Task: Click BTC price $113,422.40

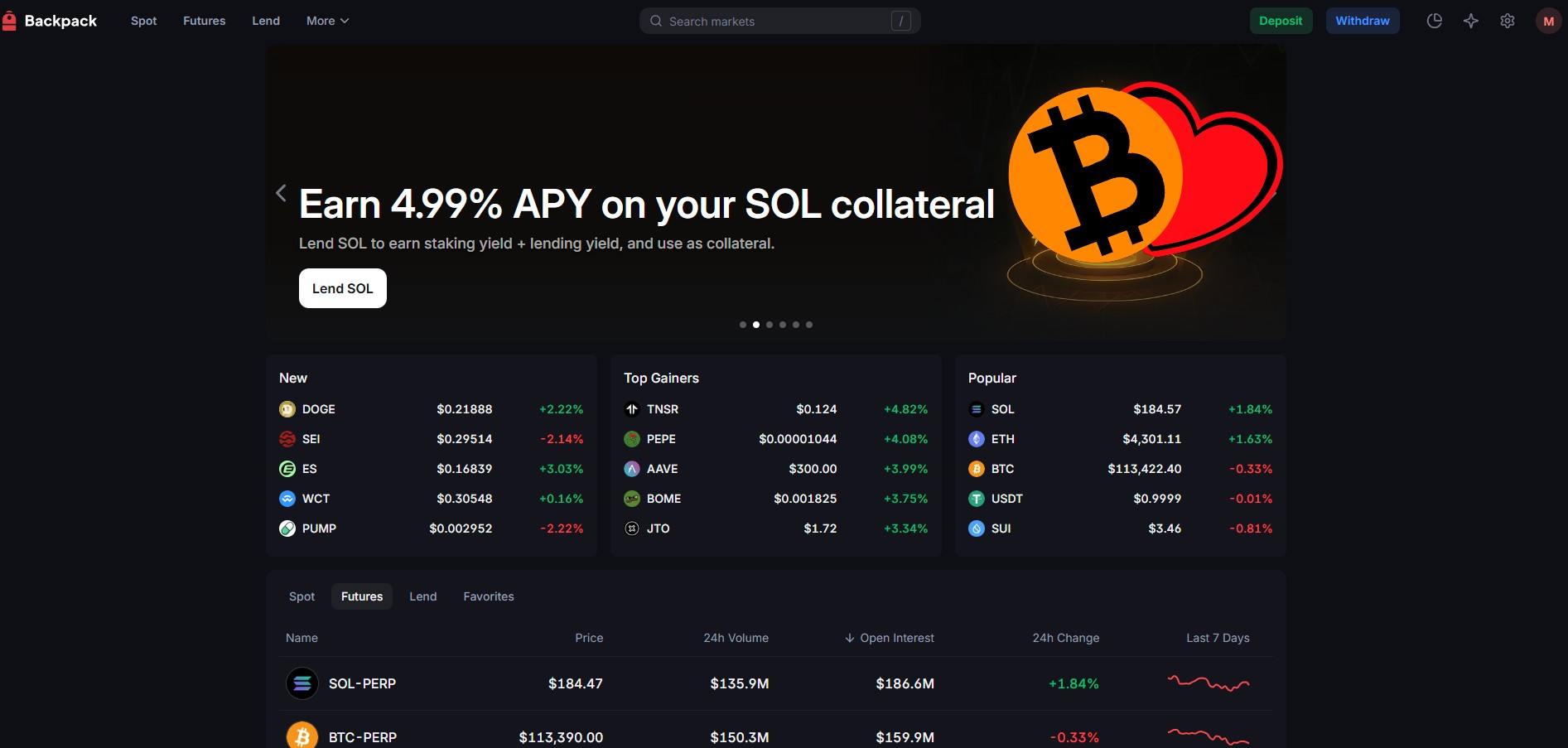Action: coord(1145,469)
